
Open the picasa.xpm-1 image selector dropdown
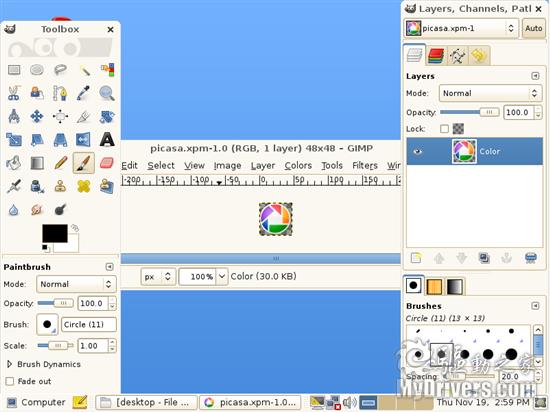coord(461,28)
